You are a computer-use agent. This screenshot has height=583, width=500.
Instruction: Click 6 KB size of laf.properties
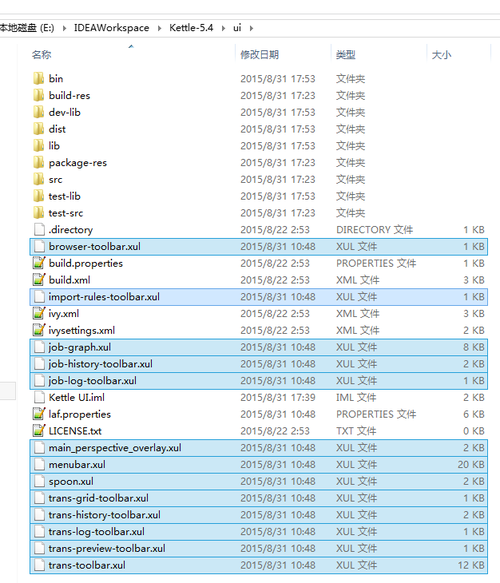click(474, 414)
